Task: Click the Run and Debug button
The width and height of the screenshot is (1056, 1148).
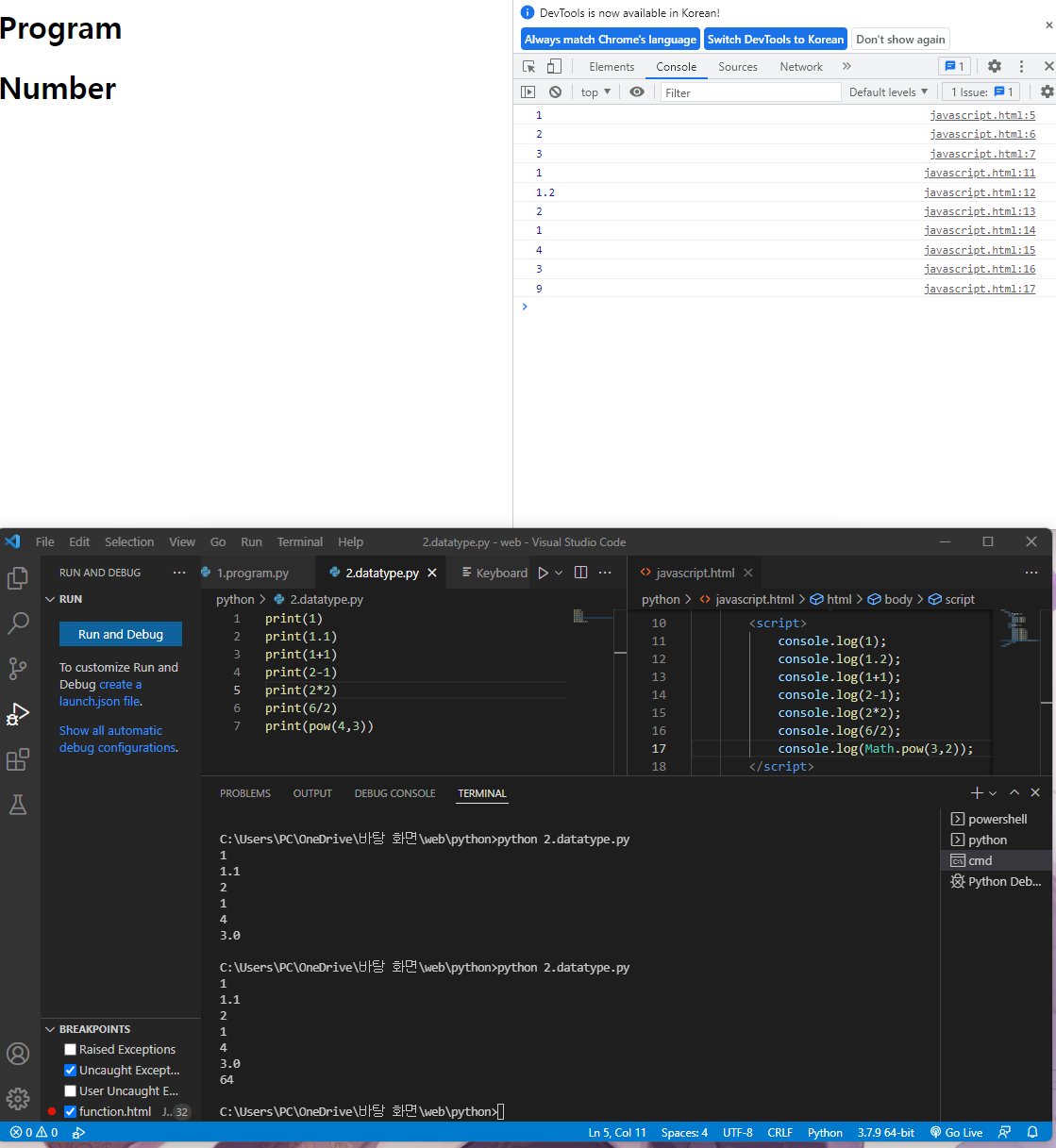Action: [121, 634]
